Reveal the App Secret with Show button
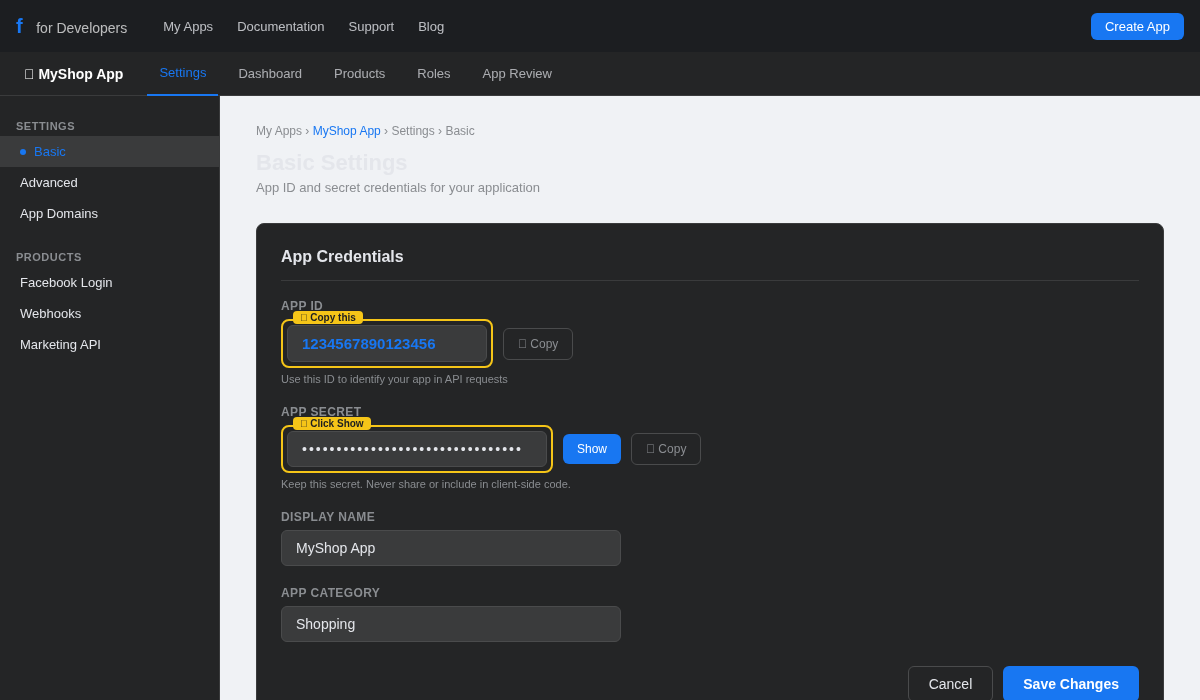This screenshot has height=700, width=1200. click(x=592, y=449)
